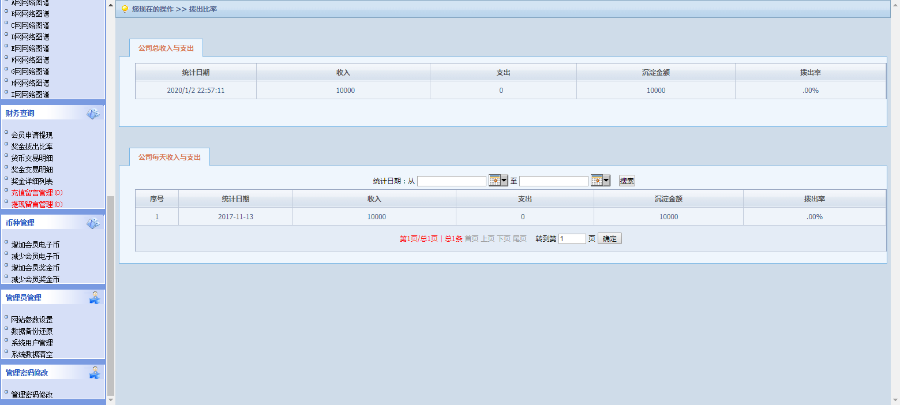Open the calendar icon for the start date
The image size is (900, 405).
click(x=495, y=181)
